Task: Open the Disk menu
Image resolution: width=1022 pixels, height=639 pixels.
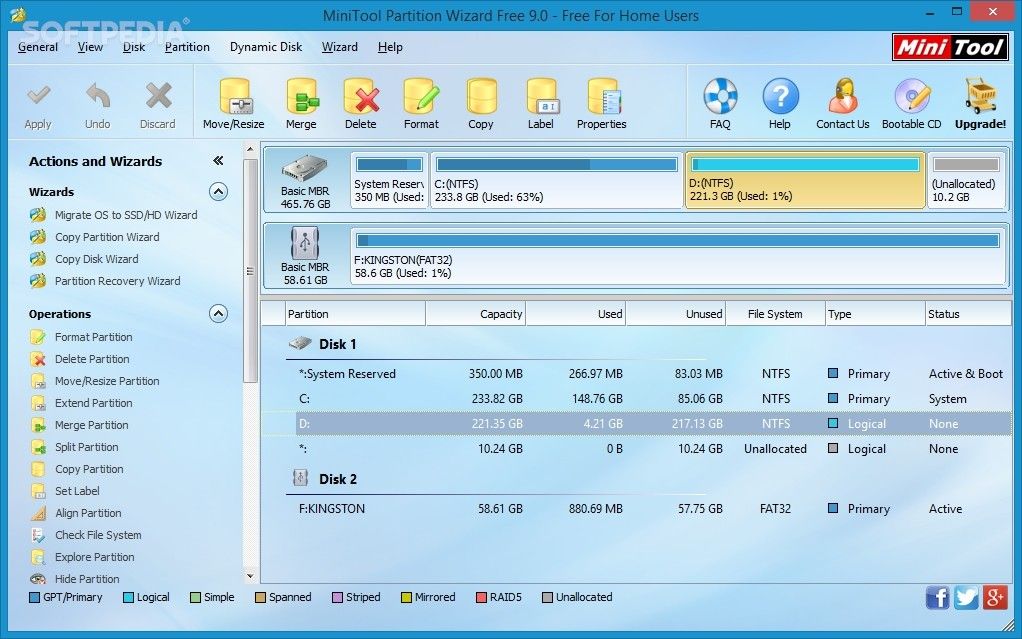Action: click(134, 47)
